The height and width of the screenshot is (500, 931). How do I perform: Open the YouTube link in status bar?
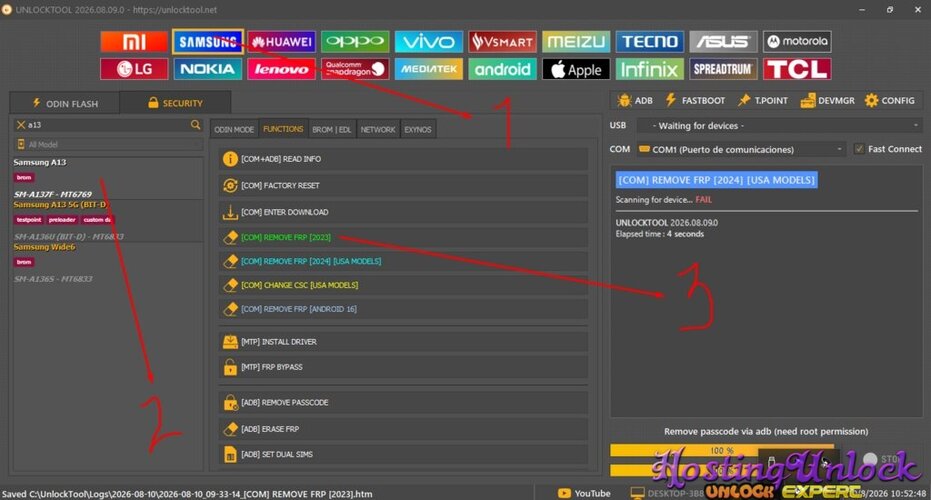[x=584, y=493]
